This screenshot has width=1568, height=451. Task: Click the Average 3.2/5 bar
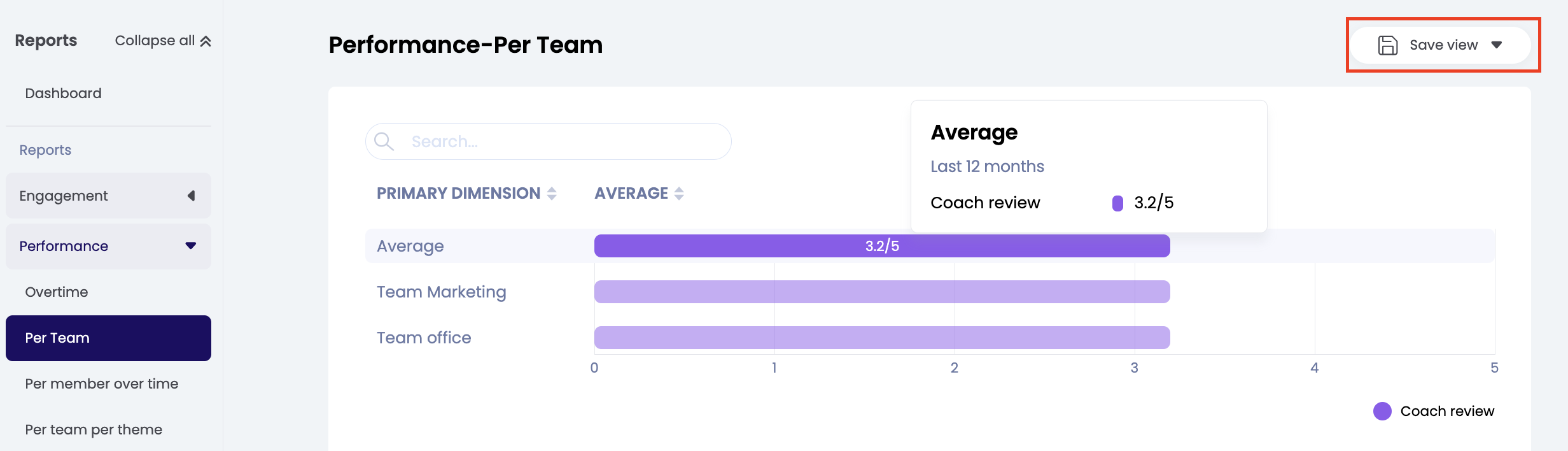(881, 246)
